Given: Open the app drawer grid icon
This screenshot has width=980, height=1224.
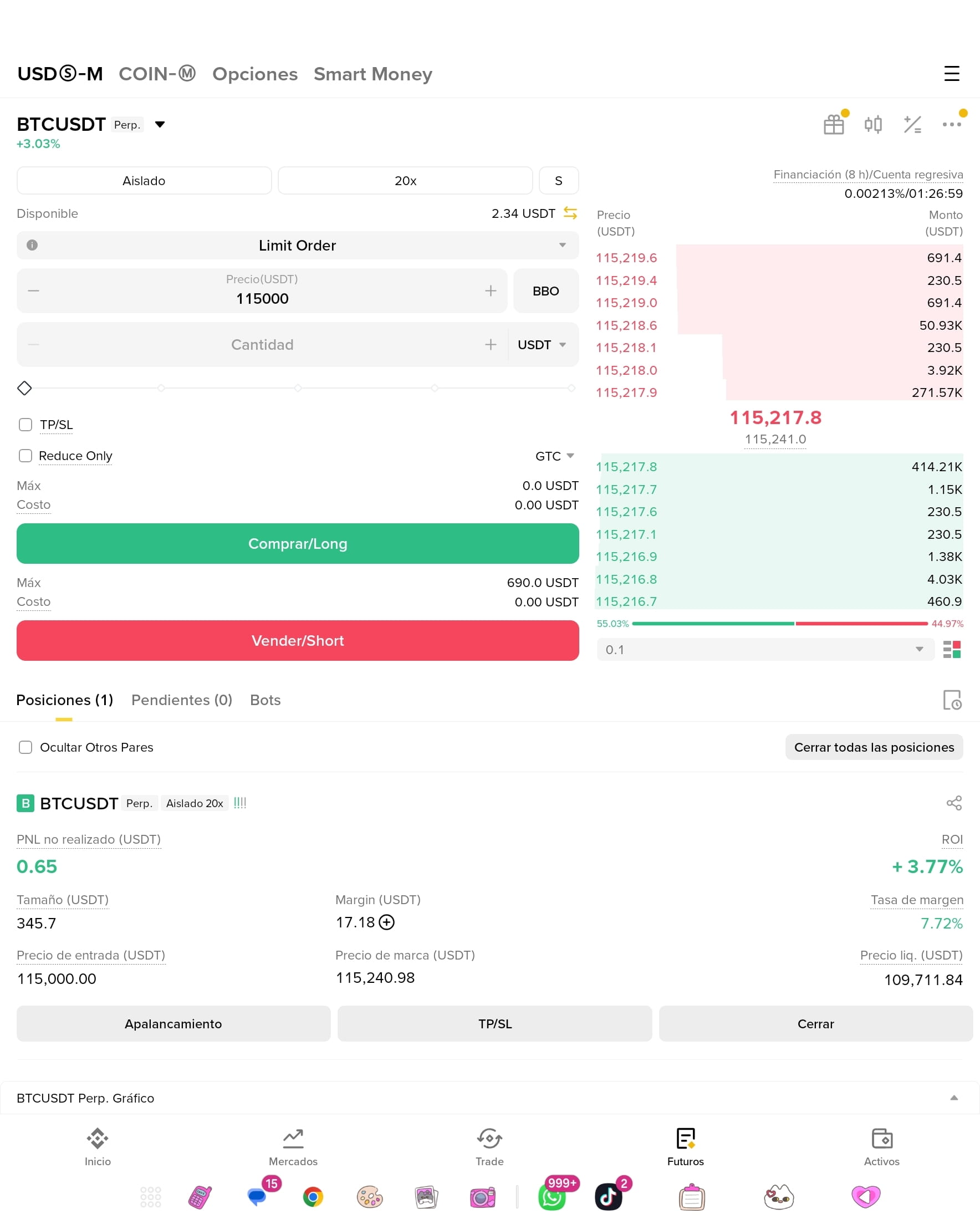Looking at the screenshot, I should click(x=150, y=1197).
